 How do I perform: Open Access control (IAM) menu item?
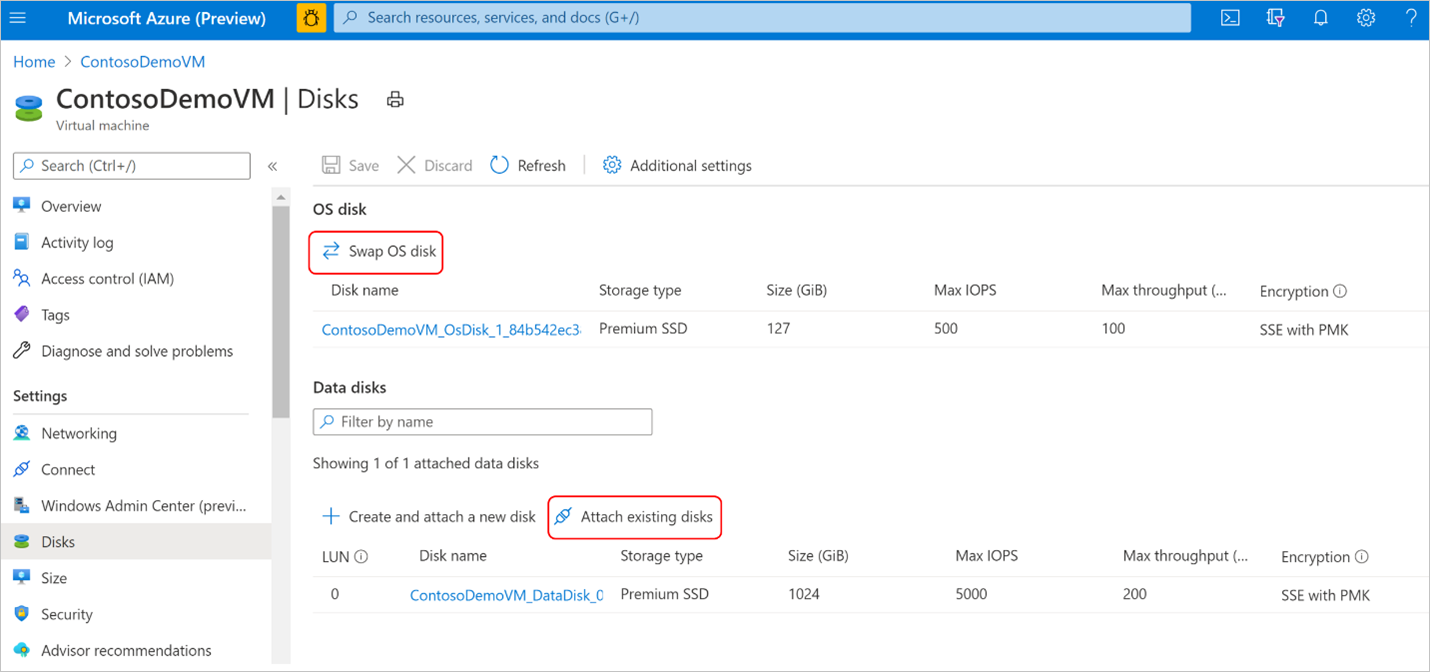(107, 279)
